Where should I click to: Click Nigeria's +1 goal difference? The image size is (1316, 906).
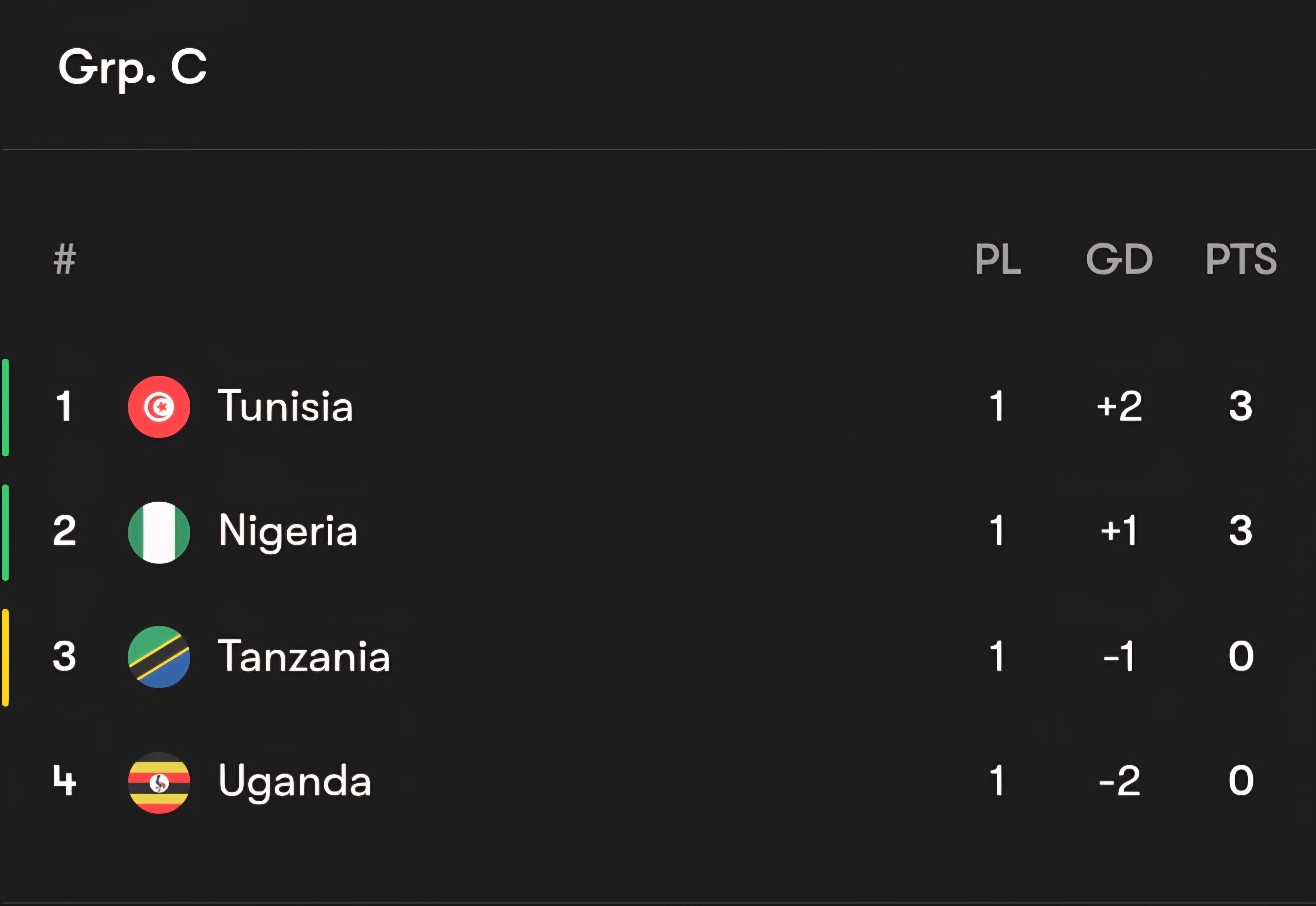pos(1119,531)
